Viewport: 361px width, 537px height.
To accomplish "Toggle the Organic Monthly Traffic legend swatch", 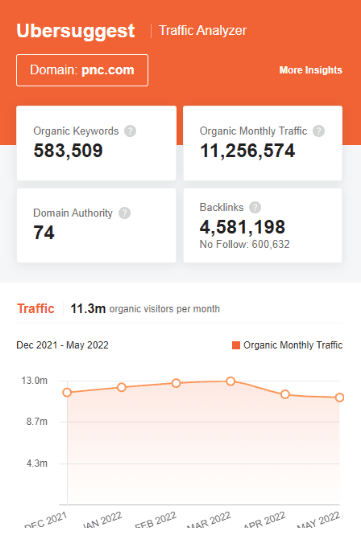I will pos(236,345).
